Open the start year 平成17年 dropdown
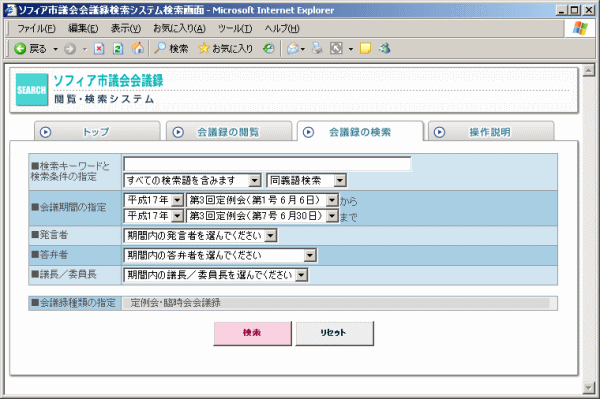Viewport: 600px width, 399px height. [x=177, y=200]
